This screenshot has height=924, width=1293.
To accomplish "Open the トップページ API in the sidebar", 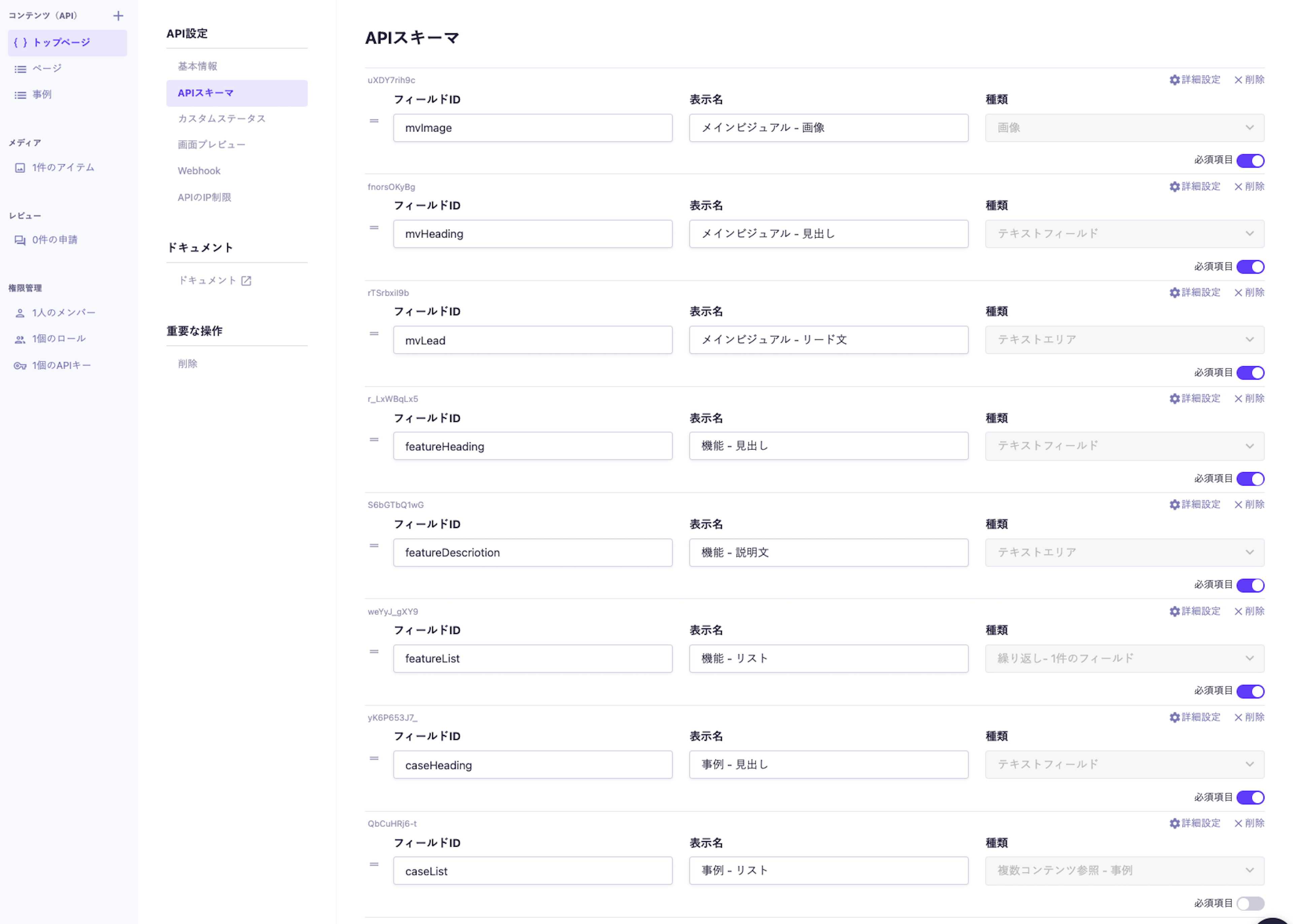I will tap(67, 43).
